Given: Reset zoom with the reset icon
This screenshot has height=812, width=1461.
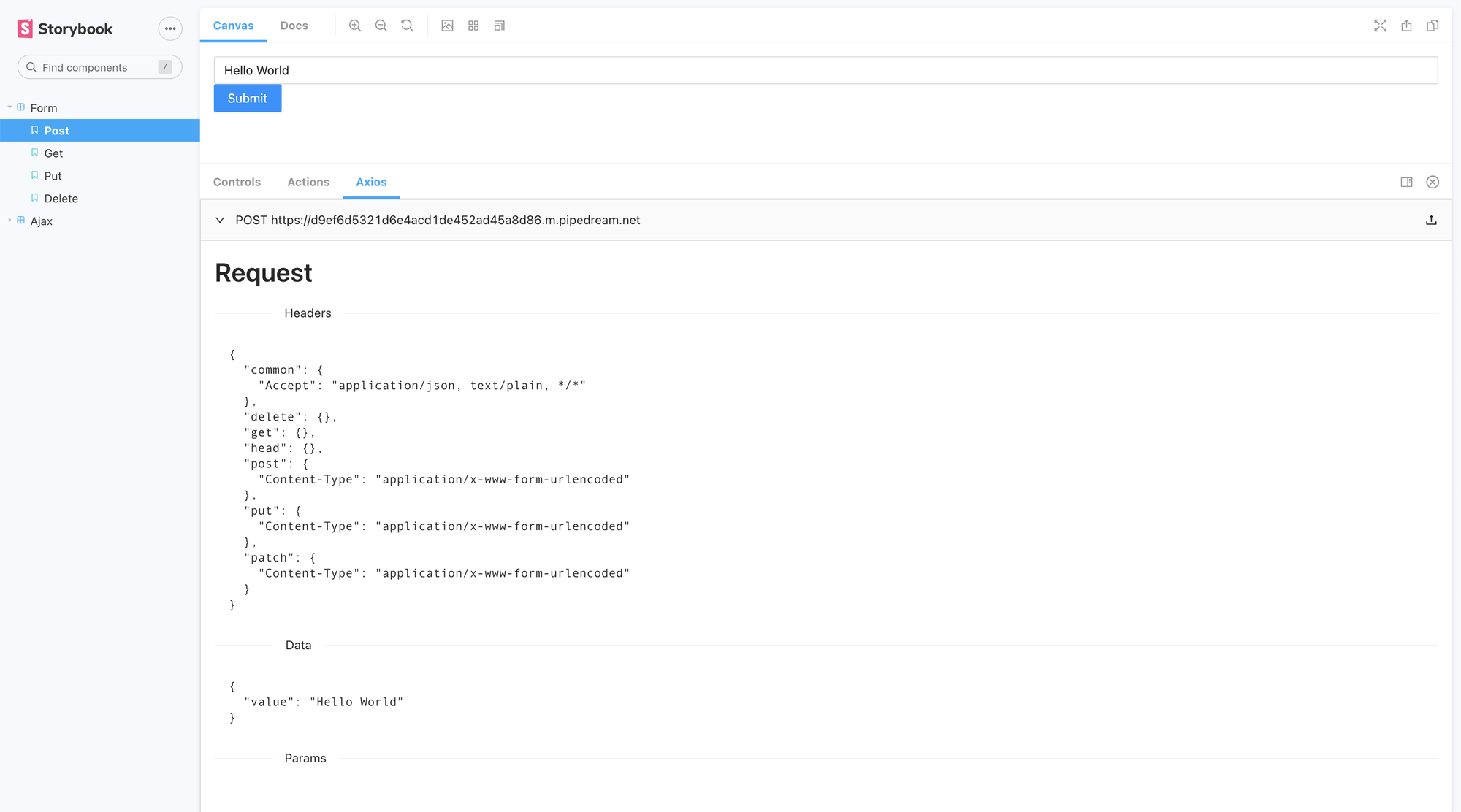Looking at the screenshot, I should pos(408,26).
